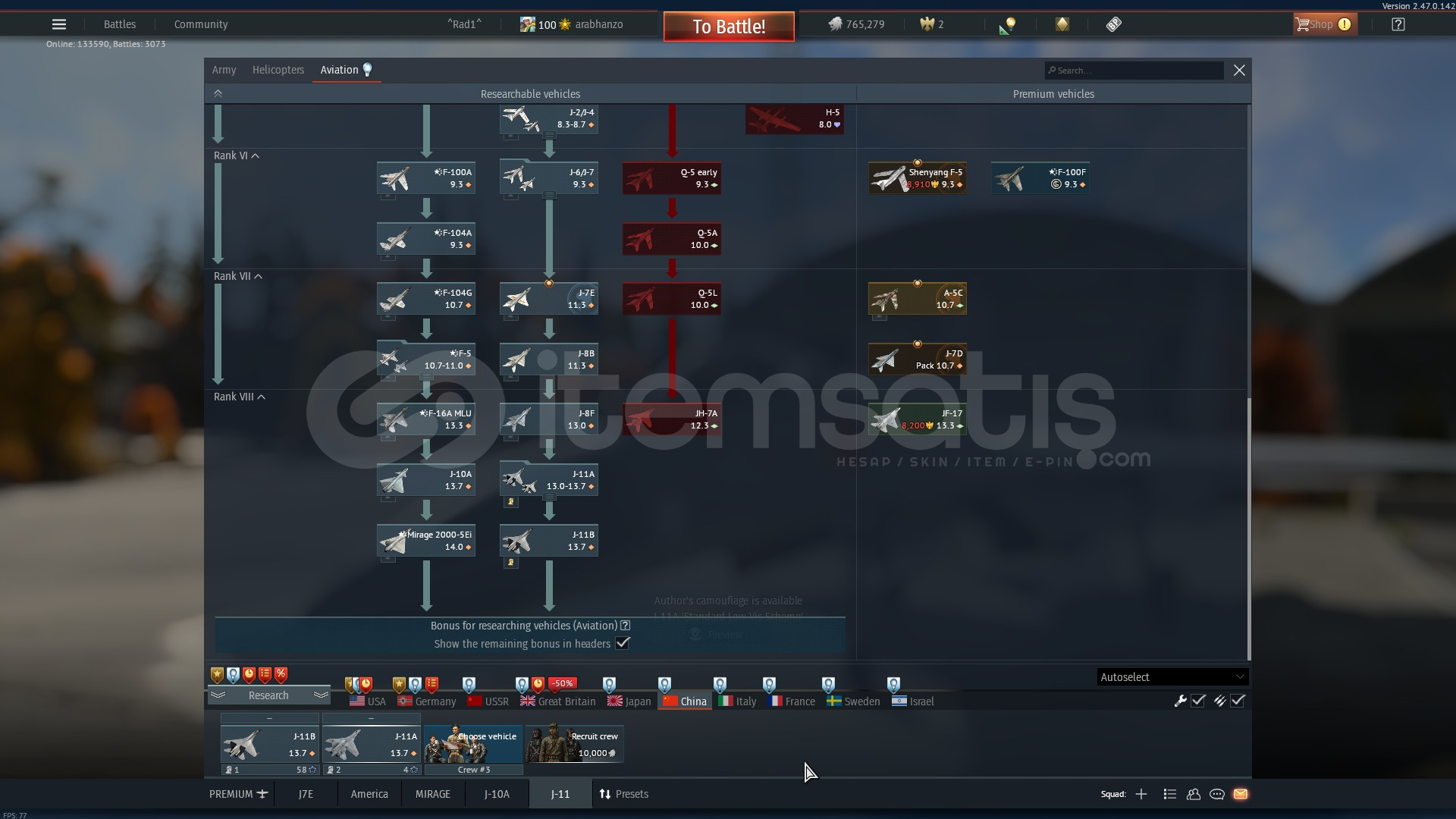Toggle the automatic repair checkbox
The image size is (1456, 819).
coord(1198,701)
